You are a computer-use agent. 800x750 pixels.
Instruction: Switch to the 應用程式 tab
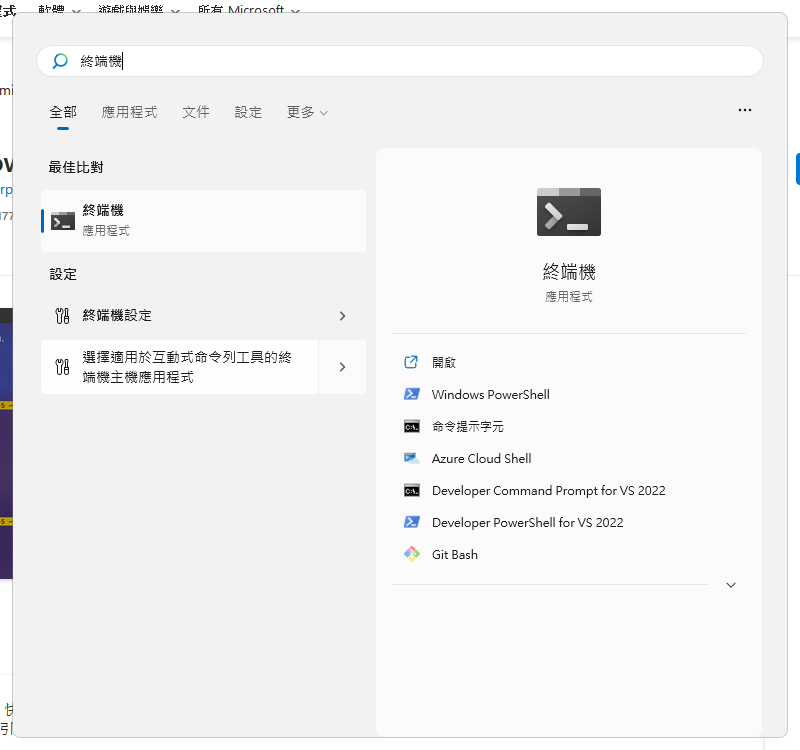129,112
